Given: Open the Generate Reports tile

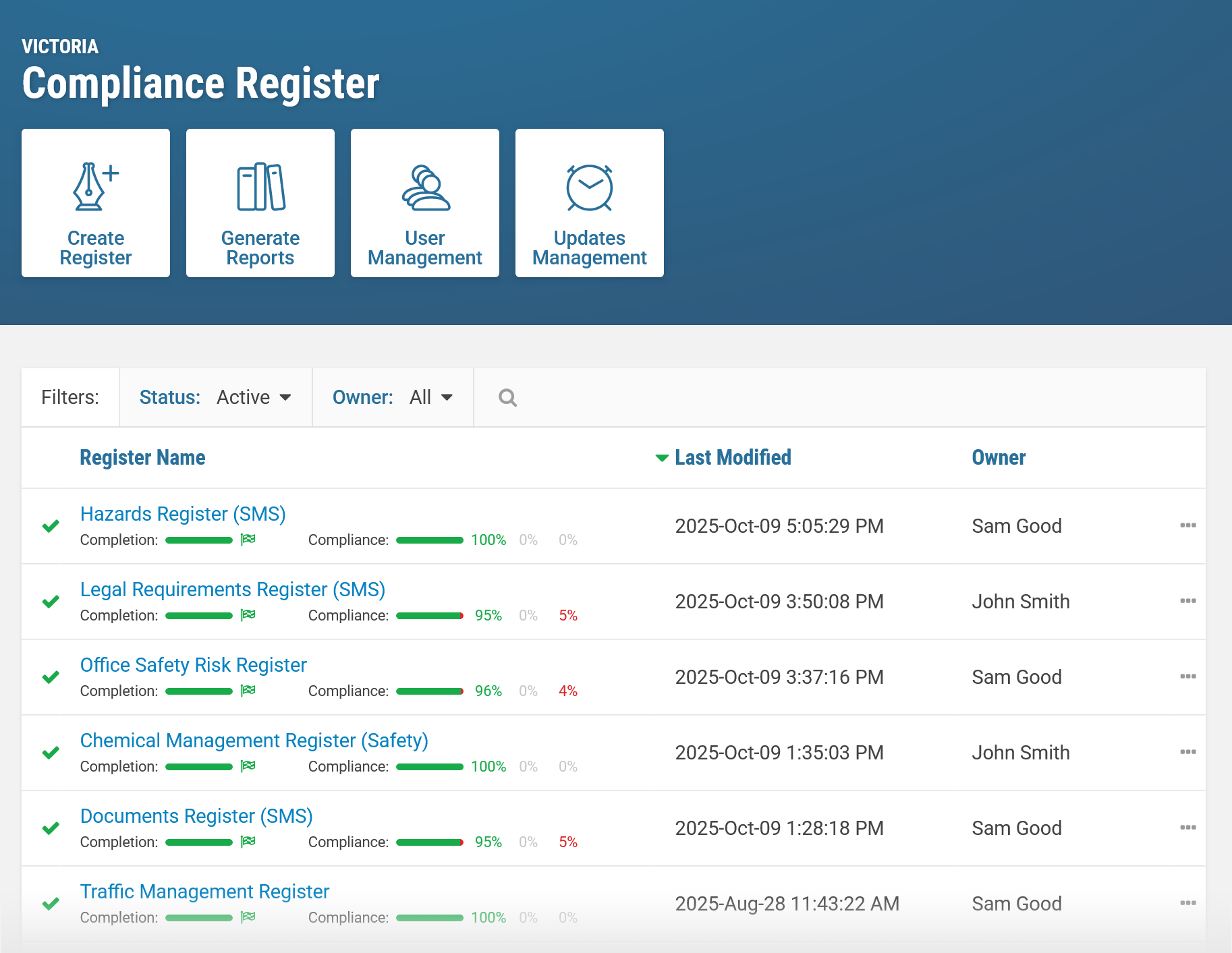Looking at the screenshot, I should coord(260,203).
